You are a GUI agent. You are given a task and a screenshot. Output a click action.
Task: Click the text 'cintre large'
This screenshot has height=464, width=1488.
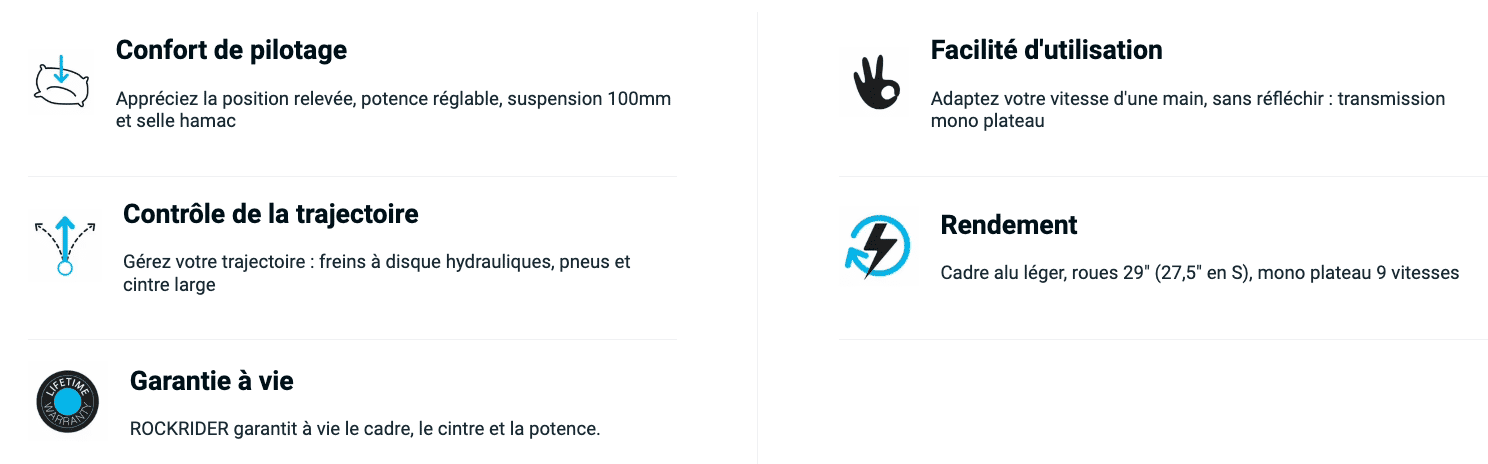point(169,284)
